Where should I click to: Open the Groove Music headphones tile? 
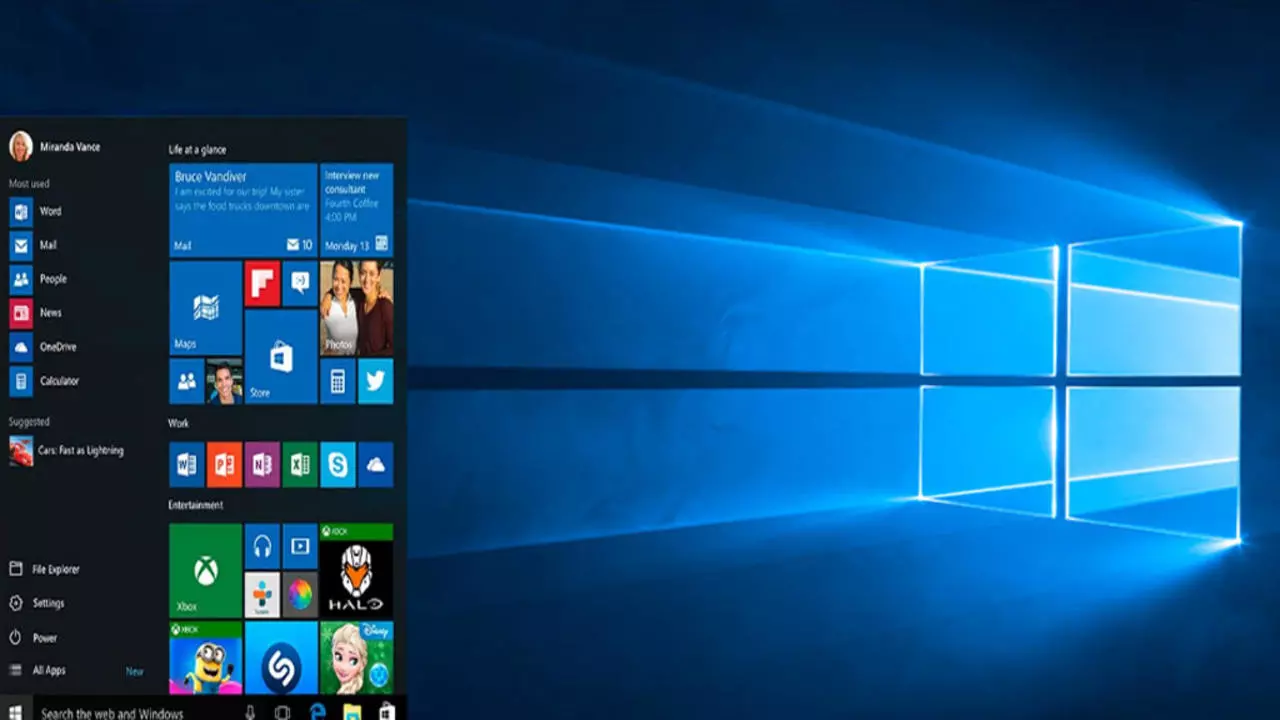tap(262, 546)
